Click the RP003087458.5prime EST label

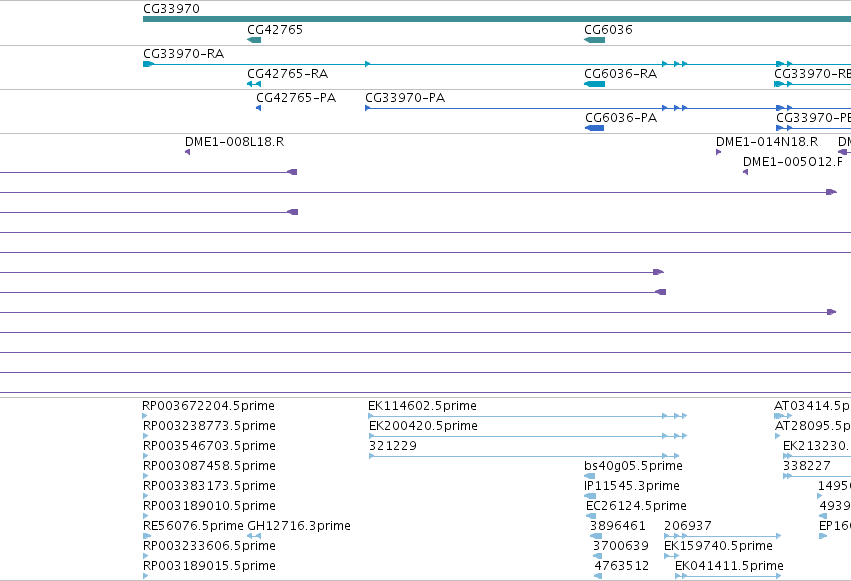point(209,466)
